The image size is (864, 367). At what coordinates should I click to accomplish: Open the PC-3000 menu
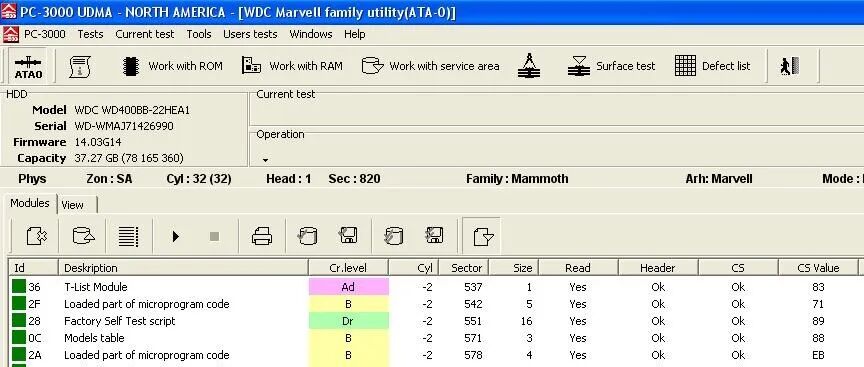point(45,34)
